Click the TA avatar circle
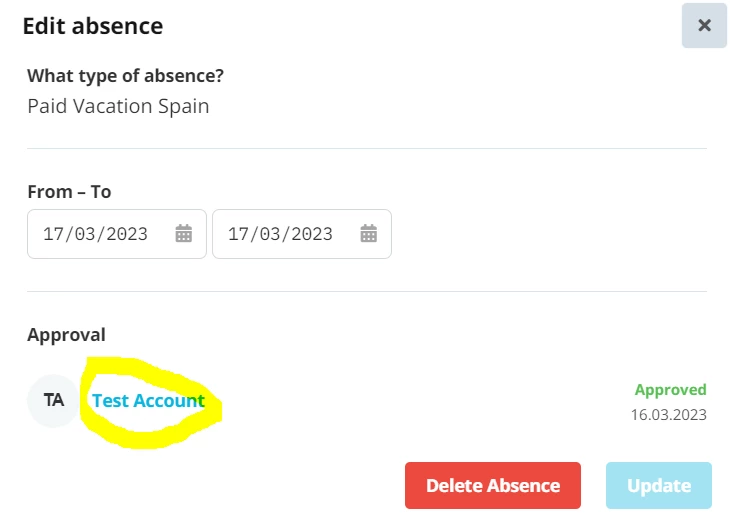730x522 pixels. coord(54,400)
